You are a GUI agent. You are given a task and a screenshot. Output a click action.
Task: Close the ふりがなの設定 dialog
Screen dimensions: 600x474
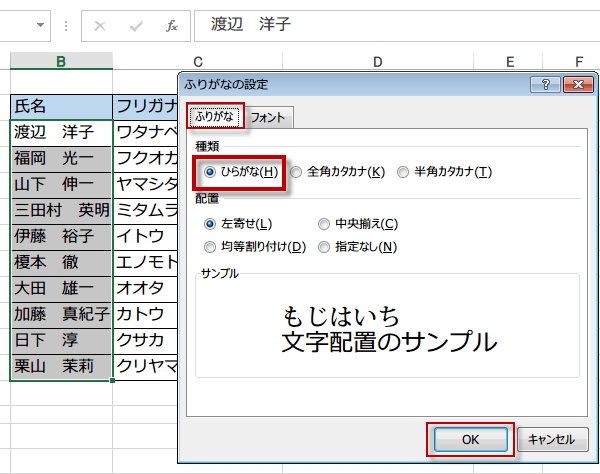[x=574, y=85]
